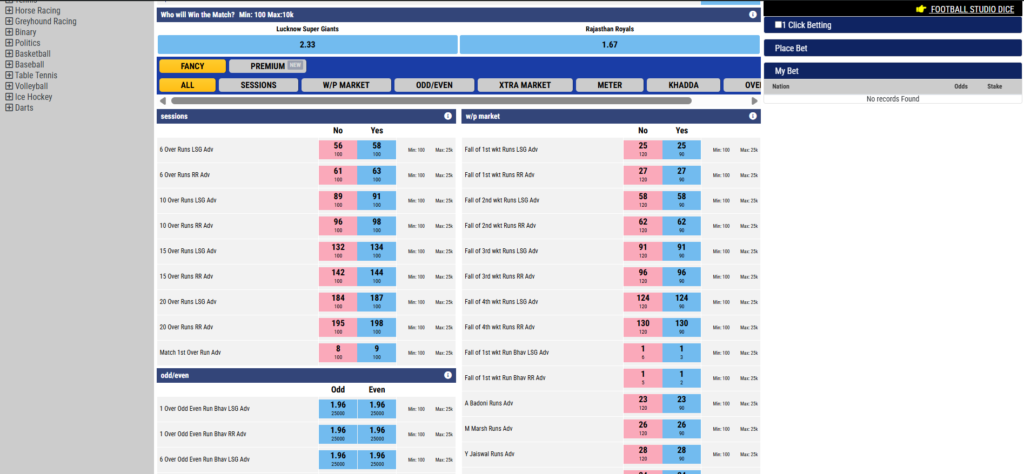Click the left arrow of the horizontal scrollbar
This screenshot has width=1024, height=474.
[162, 101]
